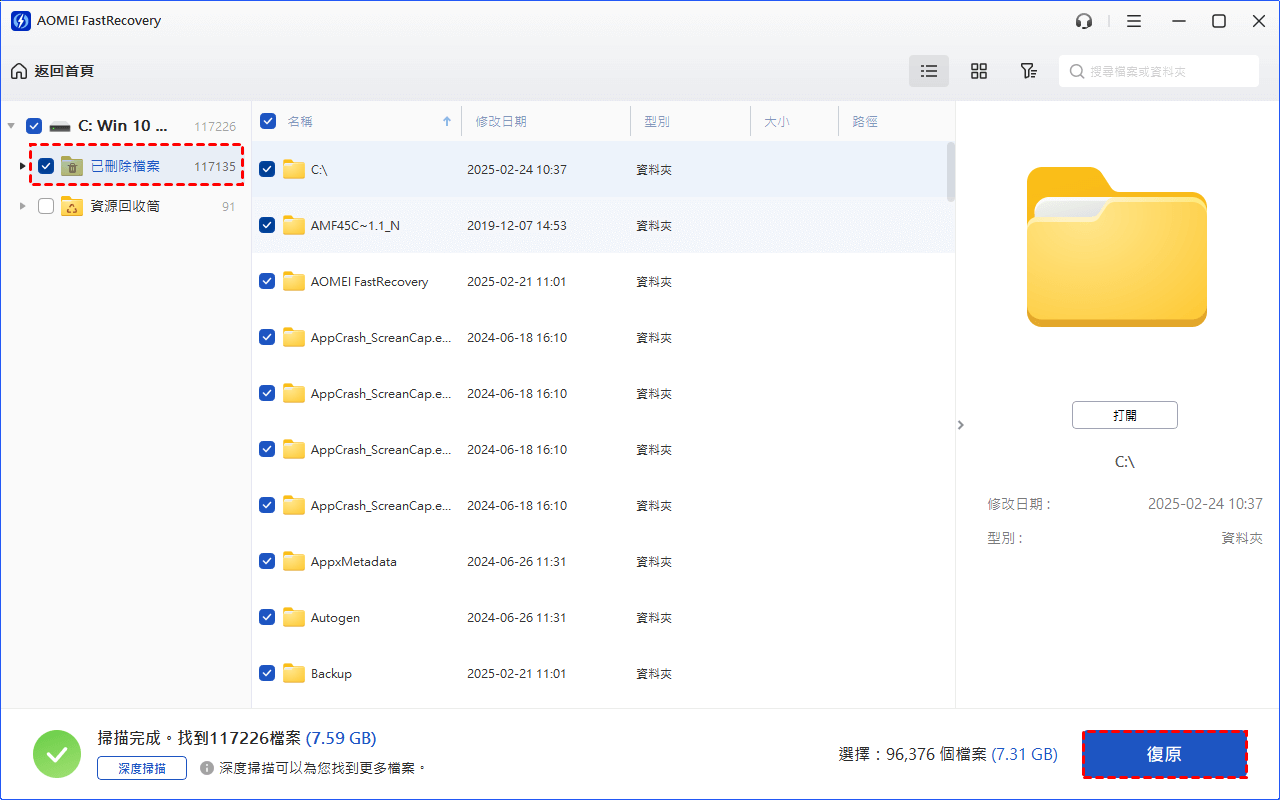The height and width of the screenshot is (800, 1280).
Task: Click the file list vertical scrollbar
Action: 950,172
